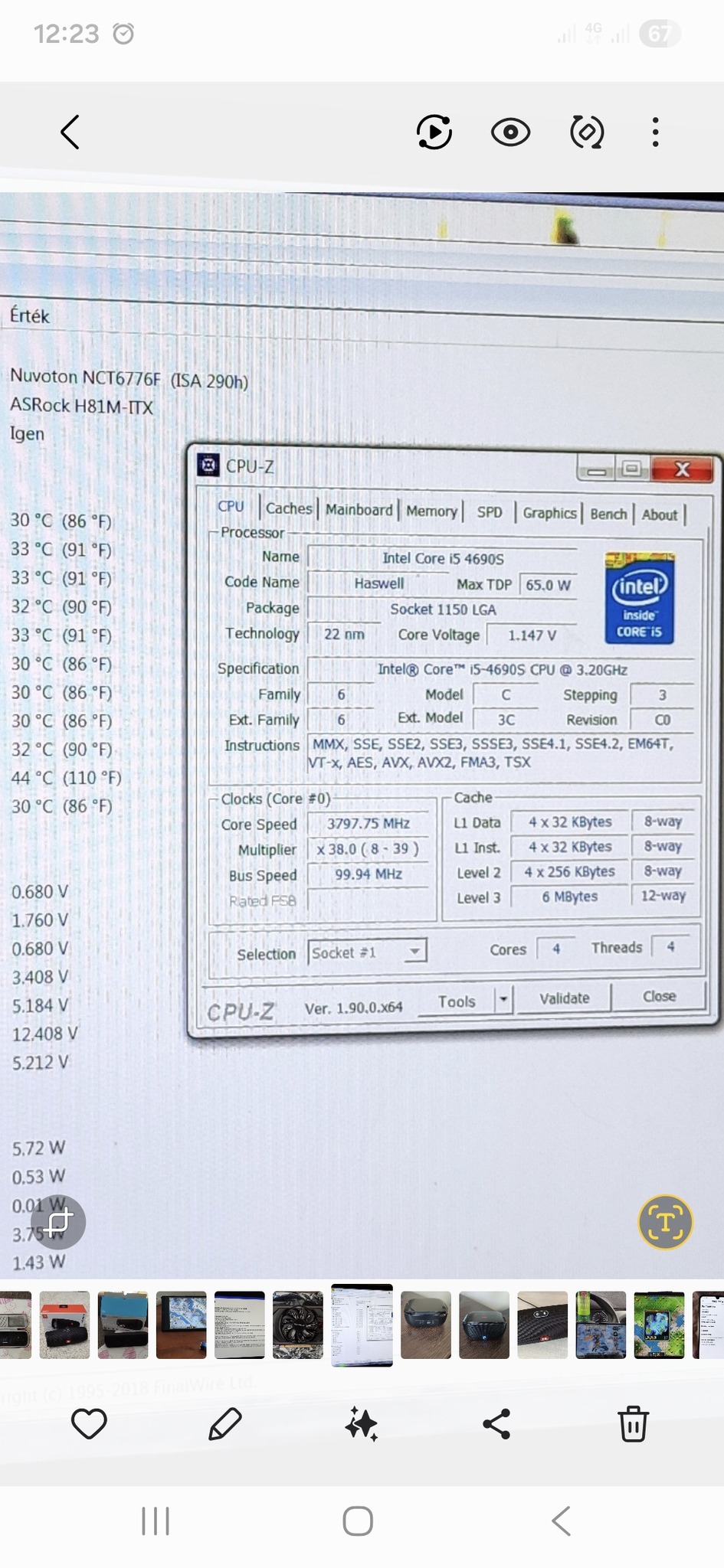Click 'ASRock H81M-ITX' motherboard text
This screenshot has height=1568, width=724.
[81, 406]
